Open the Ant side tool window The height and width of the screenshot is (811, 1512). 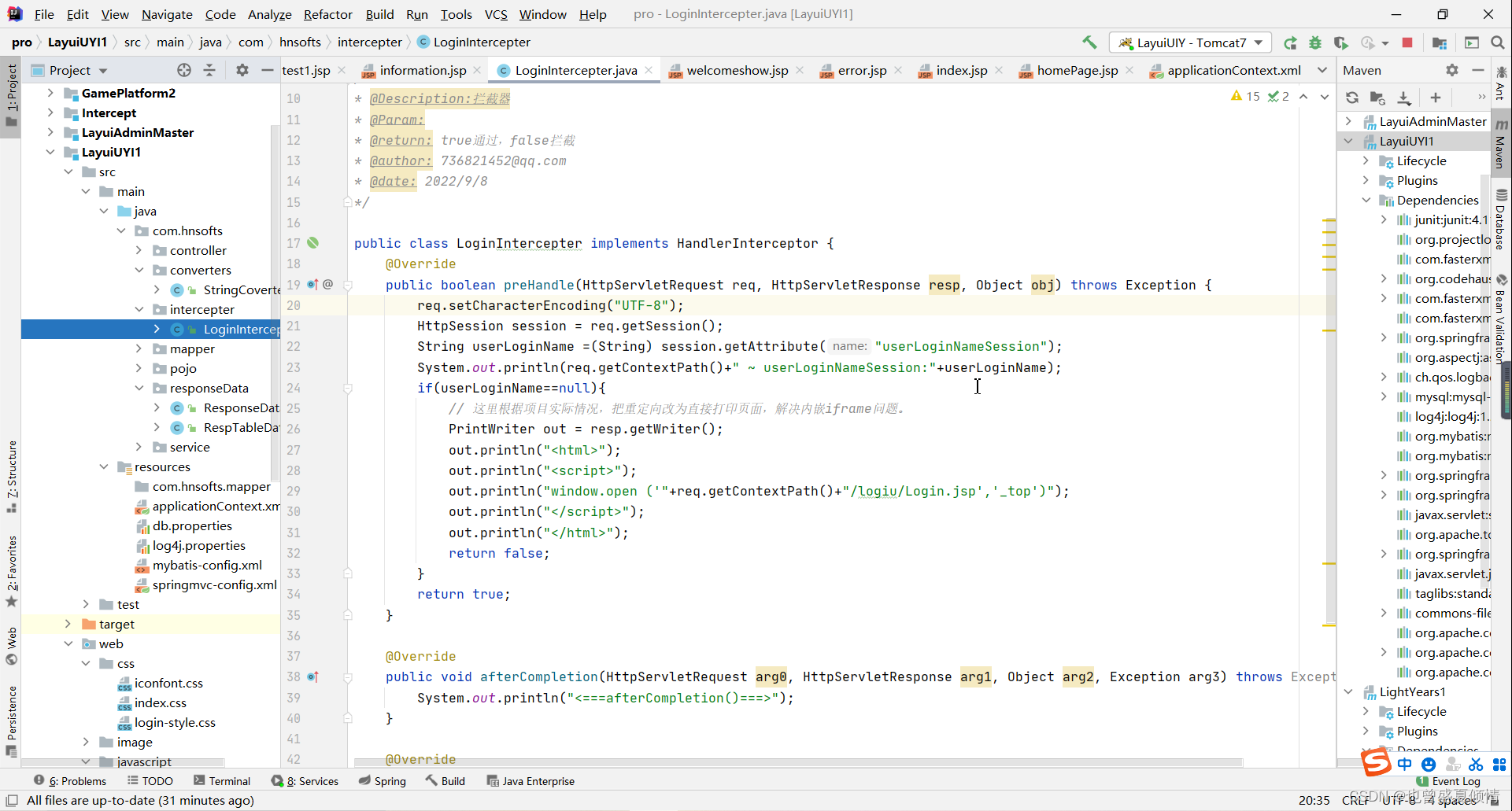(1502, 82)
